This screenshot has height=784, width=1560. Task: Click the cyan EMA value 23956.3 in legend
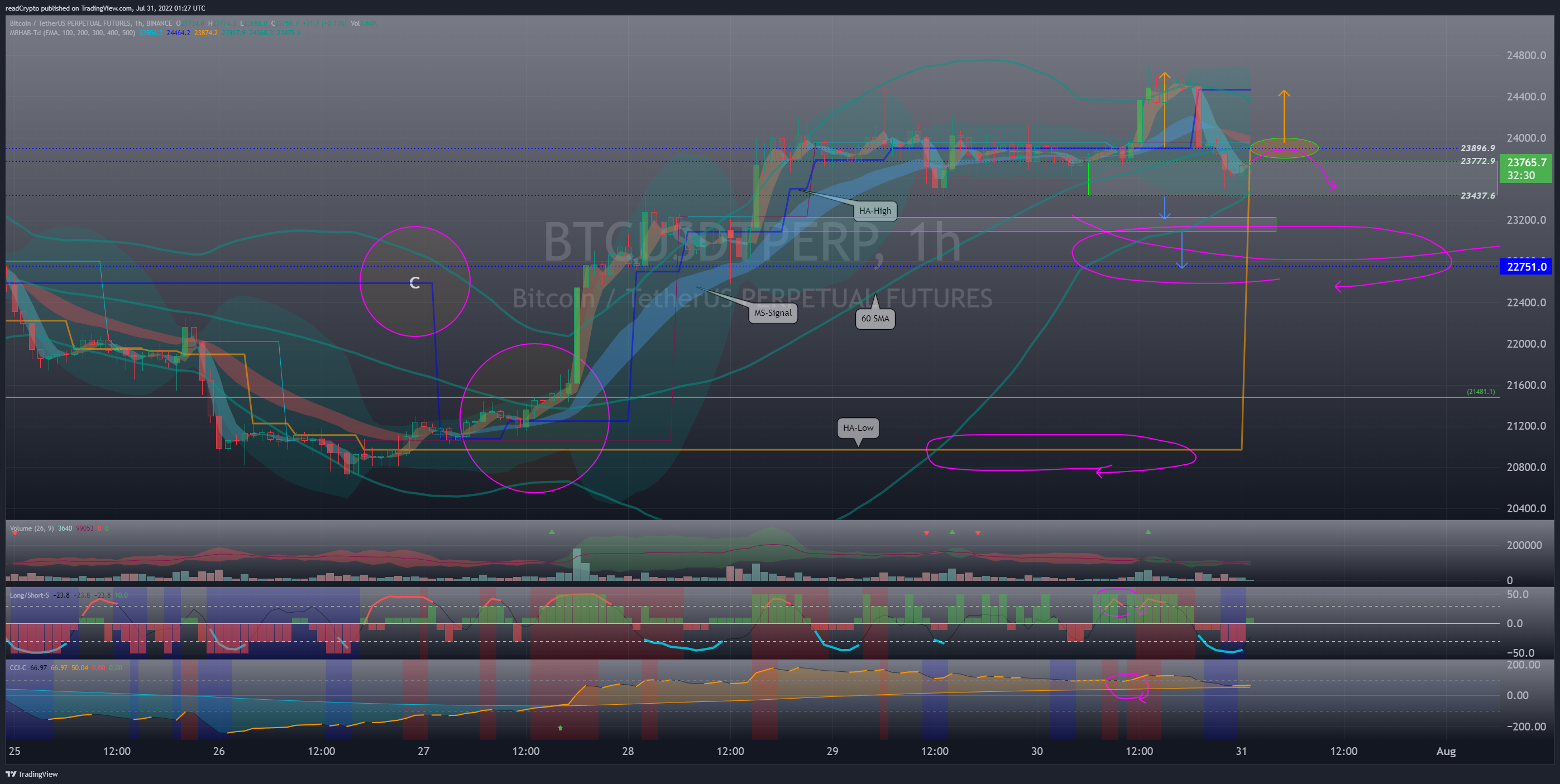click(x=151, y=33)
